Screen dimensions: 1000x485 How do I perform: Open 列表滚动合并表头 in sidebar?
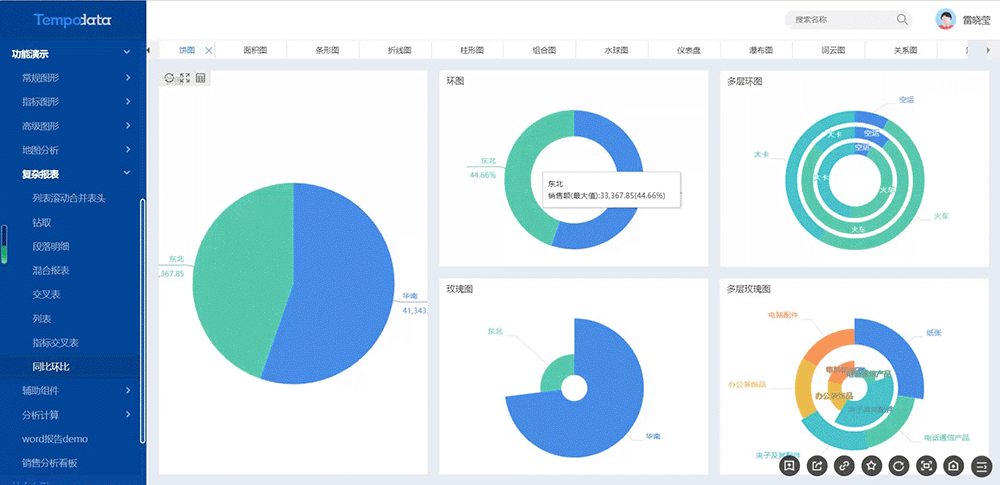tap(69, 198)
